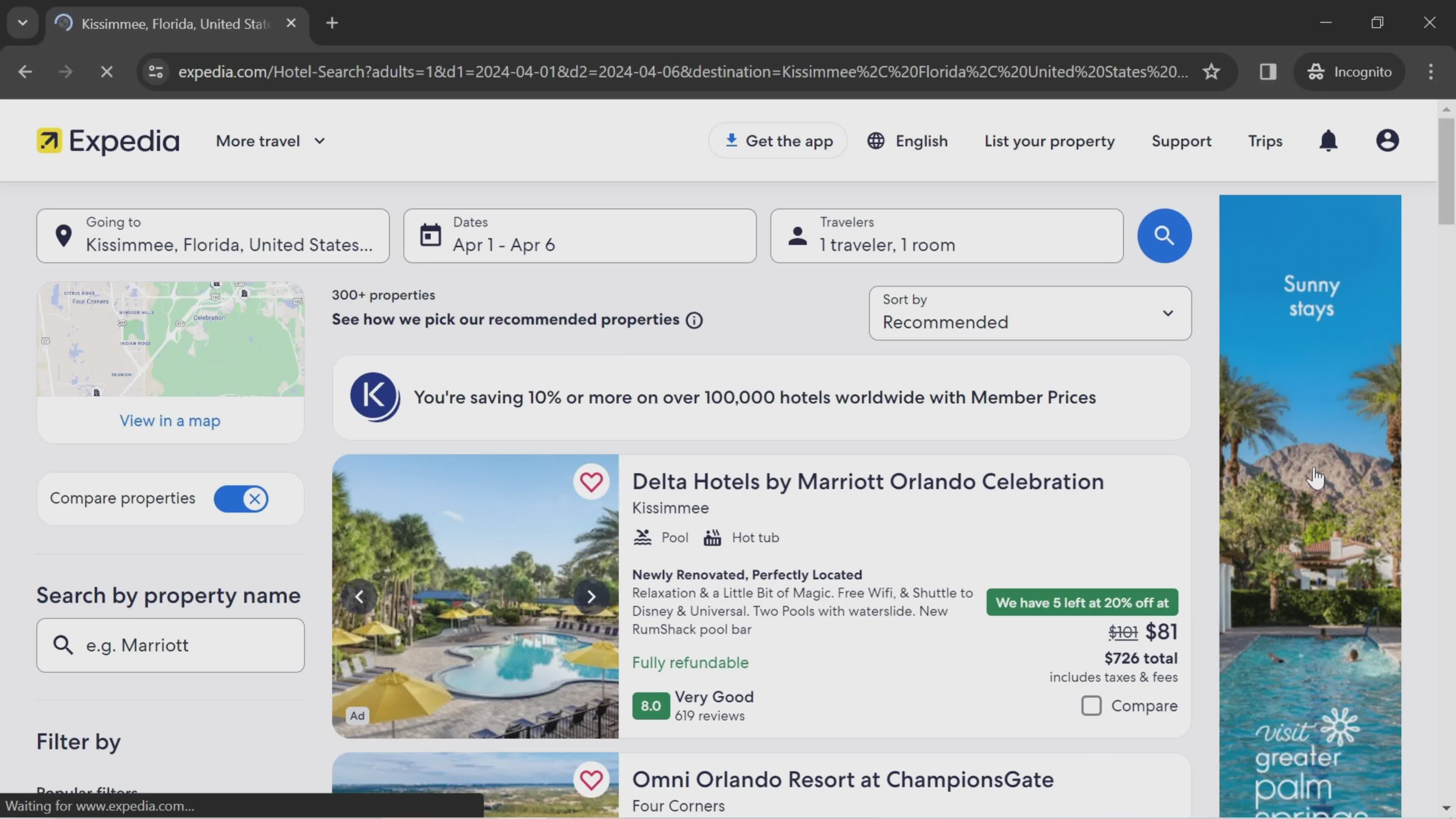Open Delta Hotels by Marriott Orlando Celebration listing
Image resolution: width=1456 pixels, height=819 pixels.
coord(868,482)
